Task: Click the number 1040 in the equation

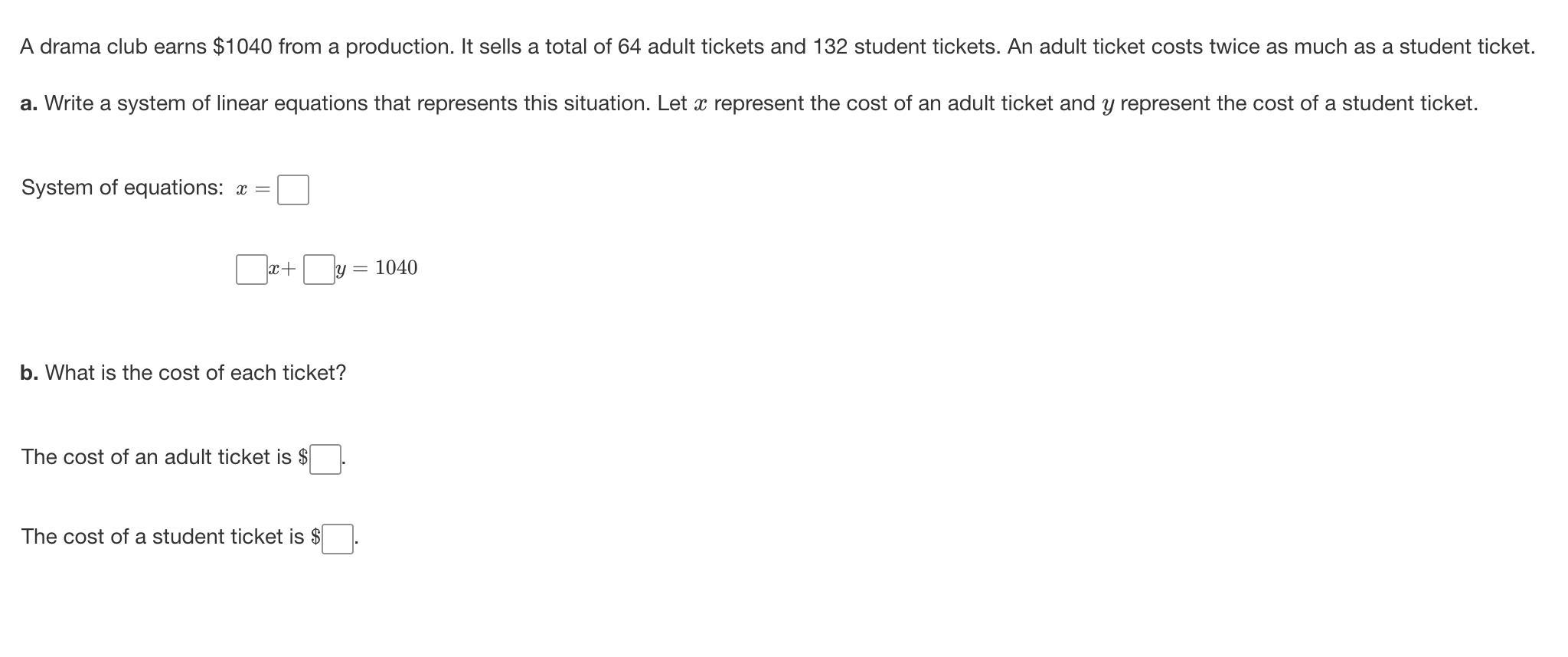Action: 396,268
